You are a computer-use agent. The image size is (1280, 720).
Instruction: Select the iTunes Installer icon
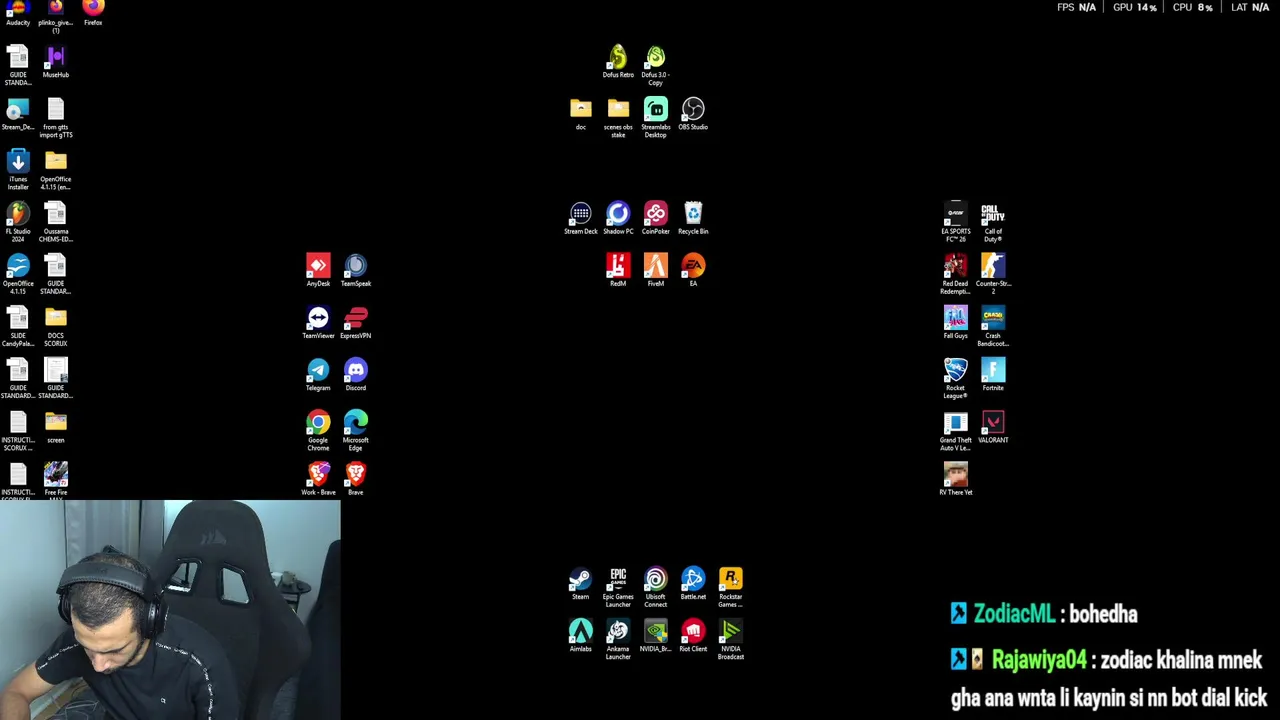click(18, 170)
